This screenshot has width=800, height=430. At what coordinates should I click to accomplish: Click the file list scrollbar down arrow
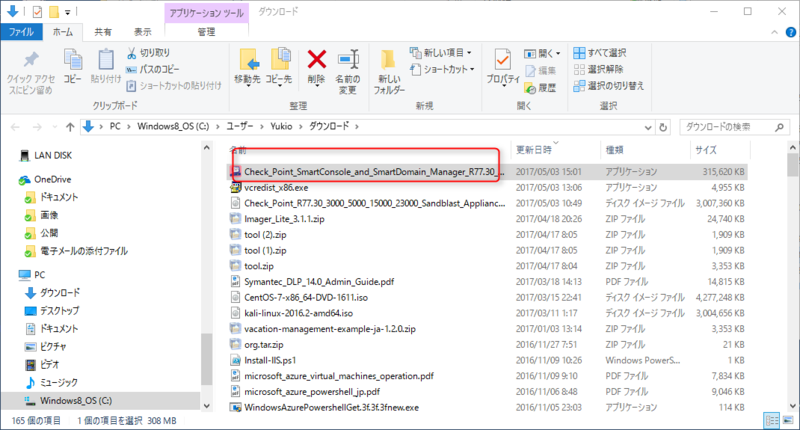(x=792, y=406)
